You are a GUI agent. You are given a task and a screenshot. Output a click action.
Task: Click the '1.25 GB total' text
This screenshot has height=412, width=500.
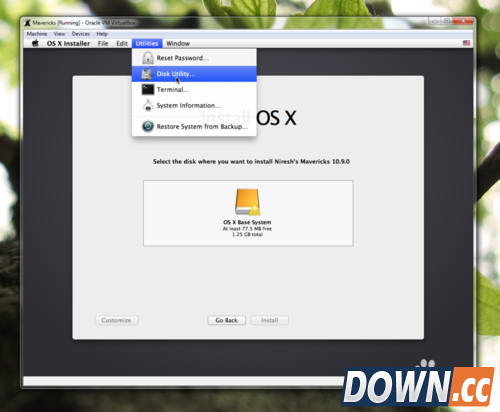(x=247, y=234)
